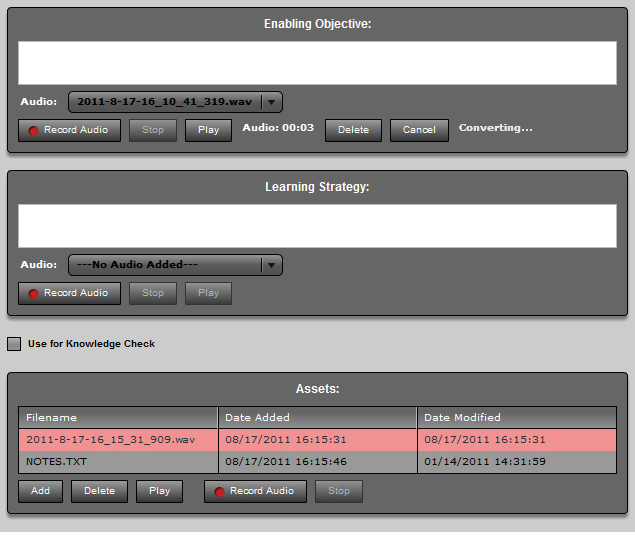The height and width of the screenshot is (557, 635).
Task: Play the selected asset file
Action: (159, 491)
